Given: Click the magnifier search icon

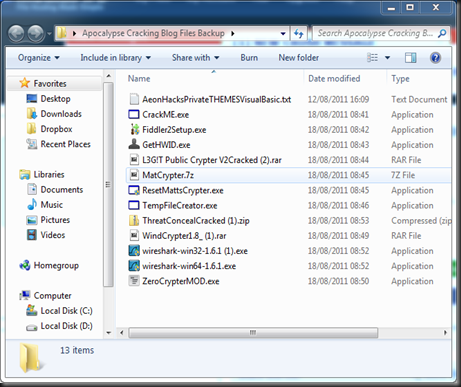Looking at the screenshot, I should click(x=442, y=33).
